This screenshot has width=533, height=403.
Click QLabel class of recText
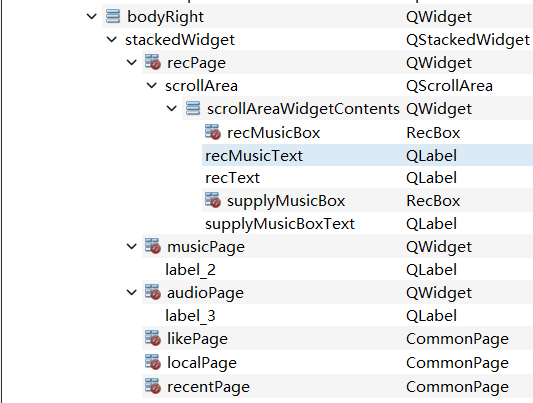pyautogui.click(x=431, y=178)
